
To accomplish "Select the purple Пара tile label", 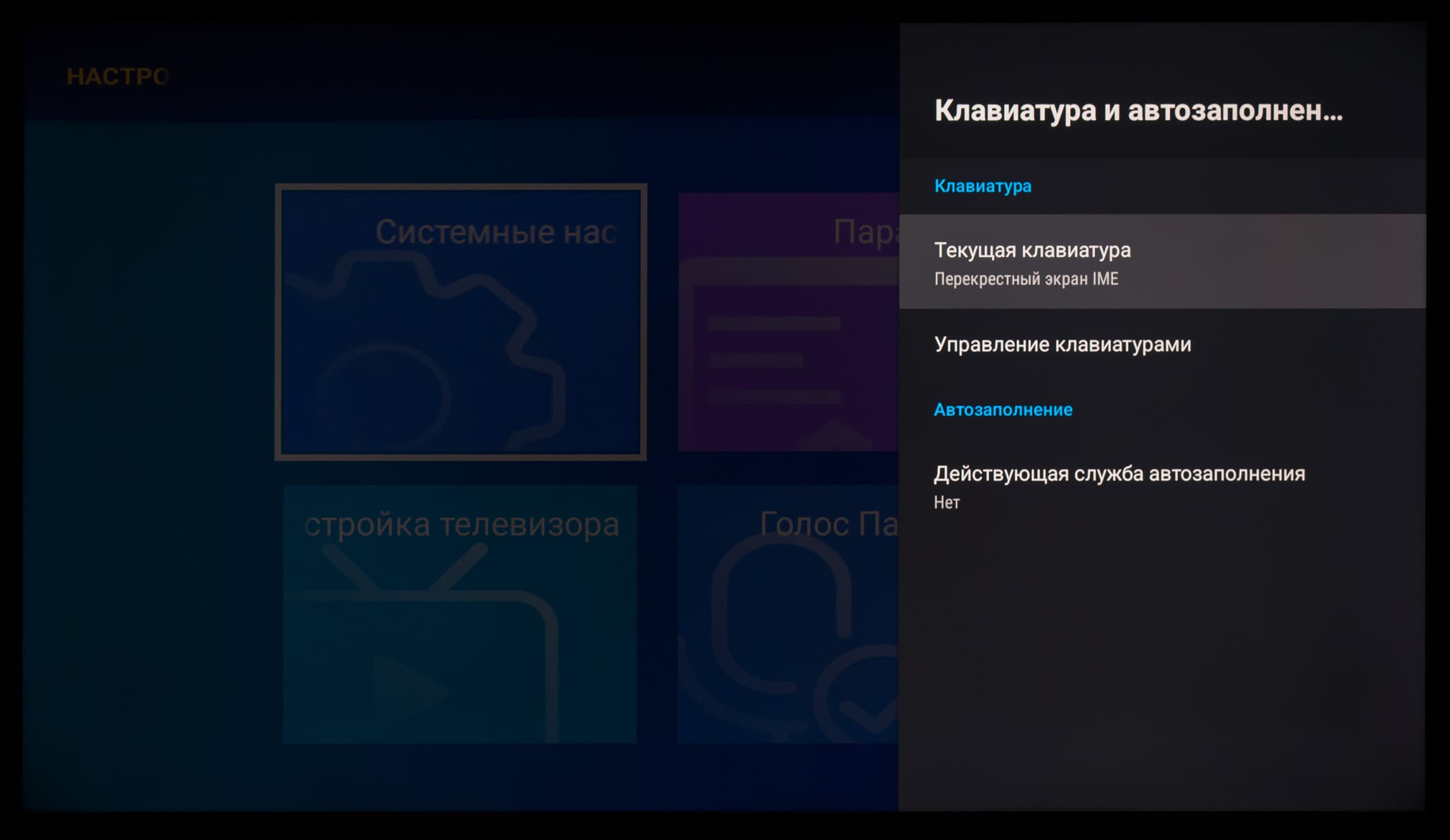I will click(x=865, y=232).
